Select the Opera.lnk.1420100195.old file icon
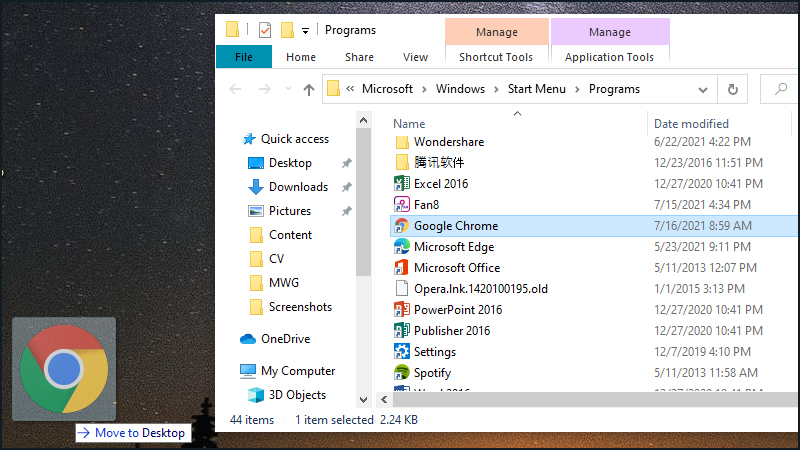 pyautogui.click(x=402, y=289)
